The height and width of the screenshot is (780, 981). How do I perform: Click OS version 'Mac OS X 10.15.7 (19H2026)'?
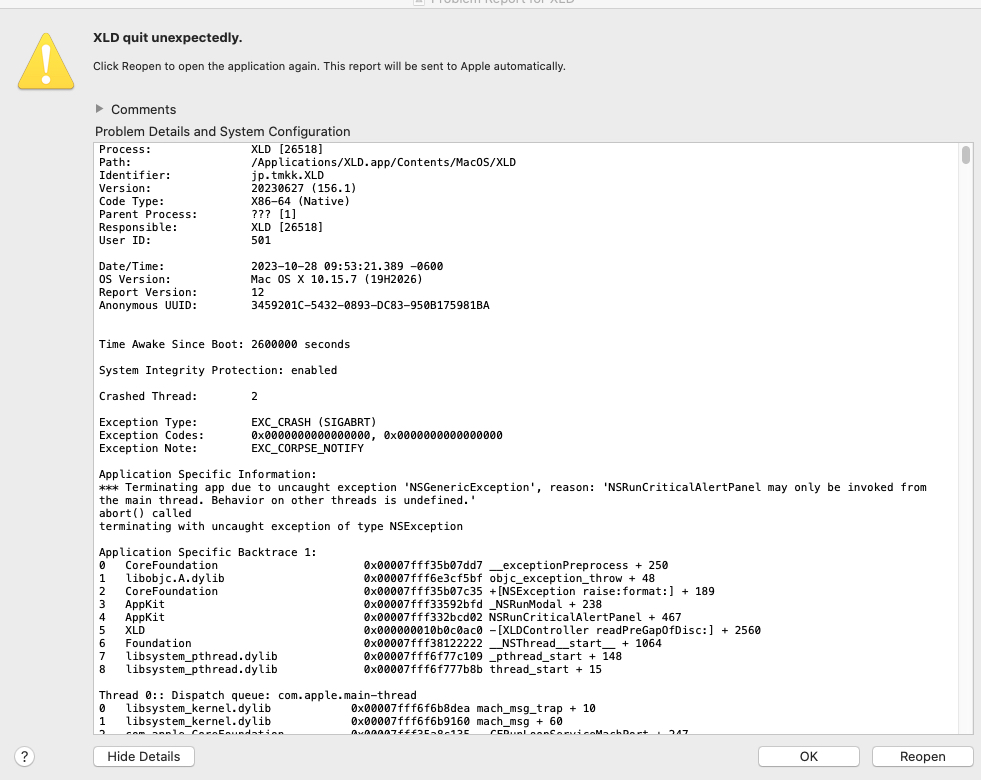pyautogui.click(x=337, y=280)
